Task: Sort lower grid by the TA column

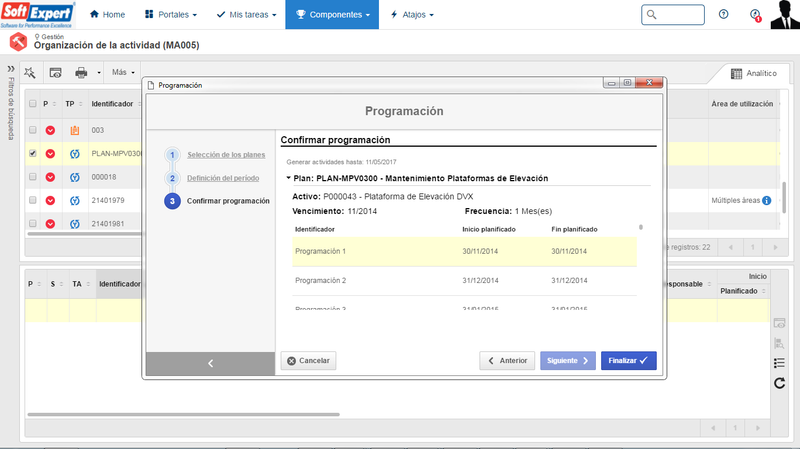Action: (77, 284)
